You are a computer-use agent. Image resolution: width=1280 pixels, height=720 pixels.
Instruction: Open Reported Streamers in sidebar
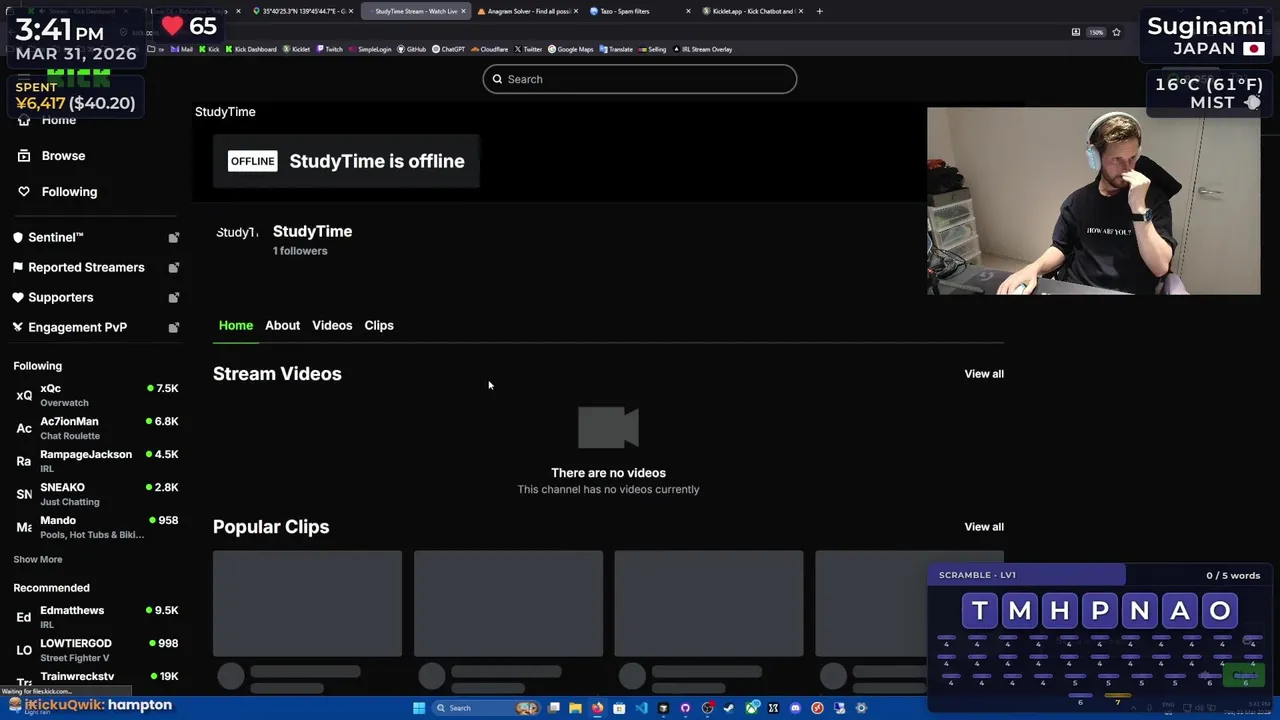79,268
